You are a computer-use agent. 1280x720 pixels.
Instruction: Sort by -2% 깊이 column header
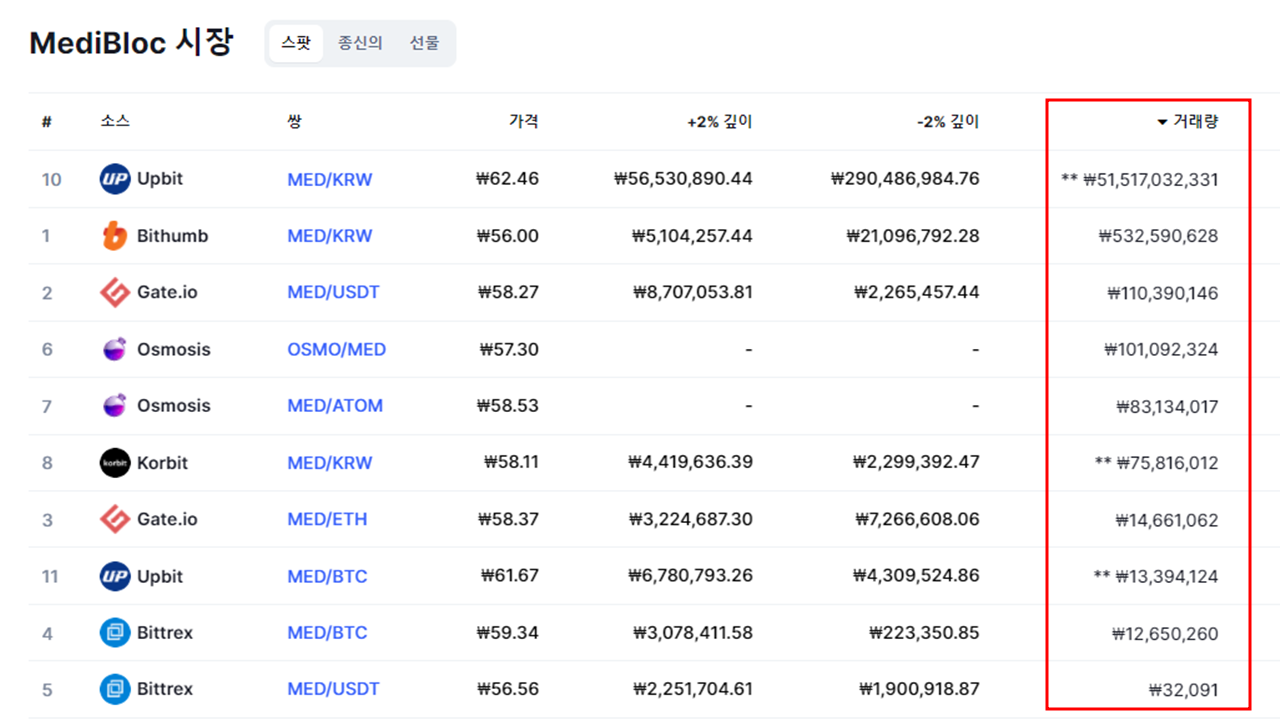tap(948, 122)
